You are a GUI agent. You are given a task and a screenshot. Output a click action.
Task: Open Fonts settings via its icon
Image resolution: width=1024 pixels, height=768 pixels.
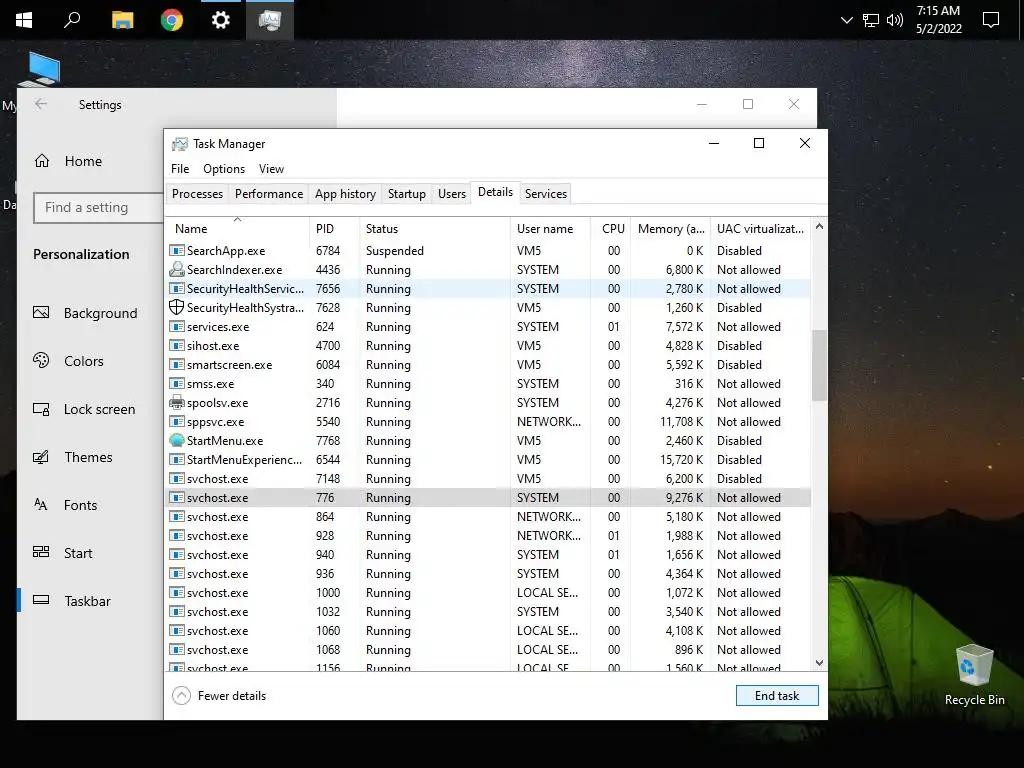coord(41,505)
